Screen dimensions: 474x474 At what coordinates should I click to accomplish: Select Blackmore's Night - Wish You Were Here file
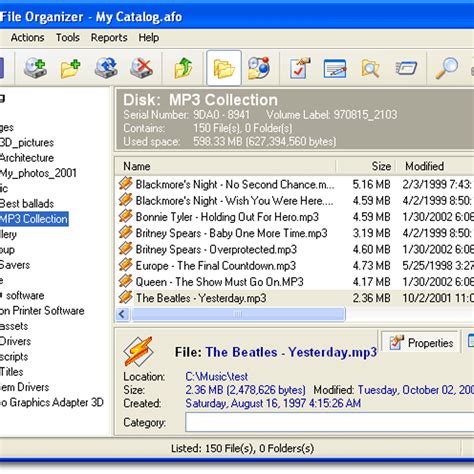(x=234, y=201)
